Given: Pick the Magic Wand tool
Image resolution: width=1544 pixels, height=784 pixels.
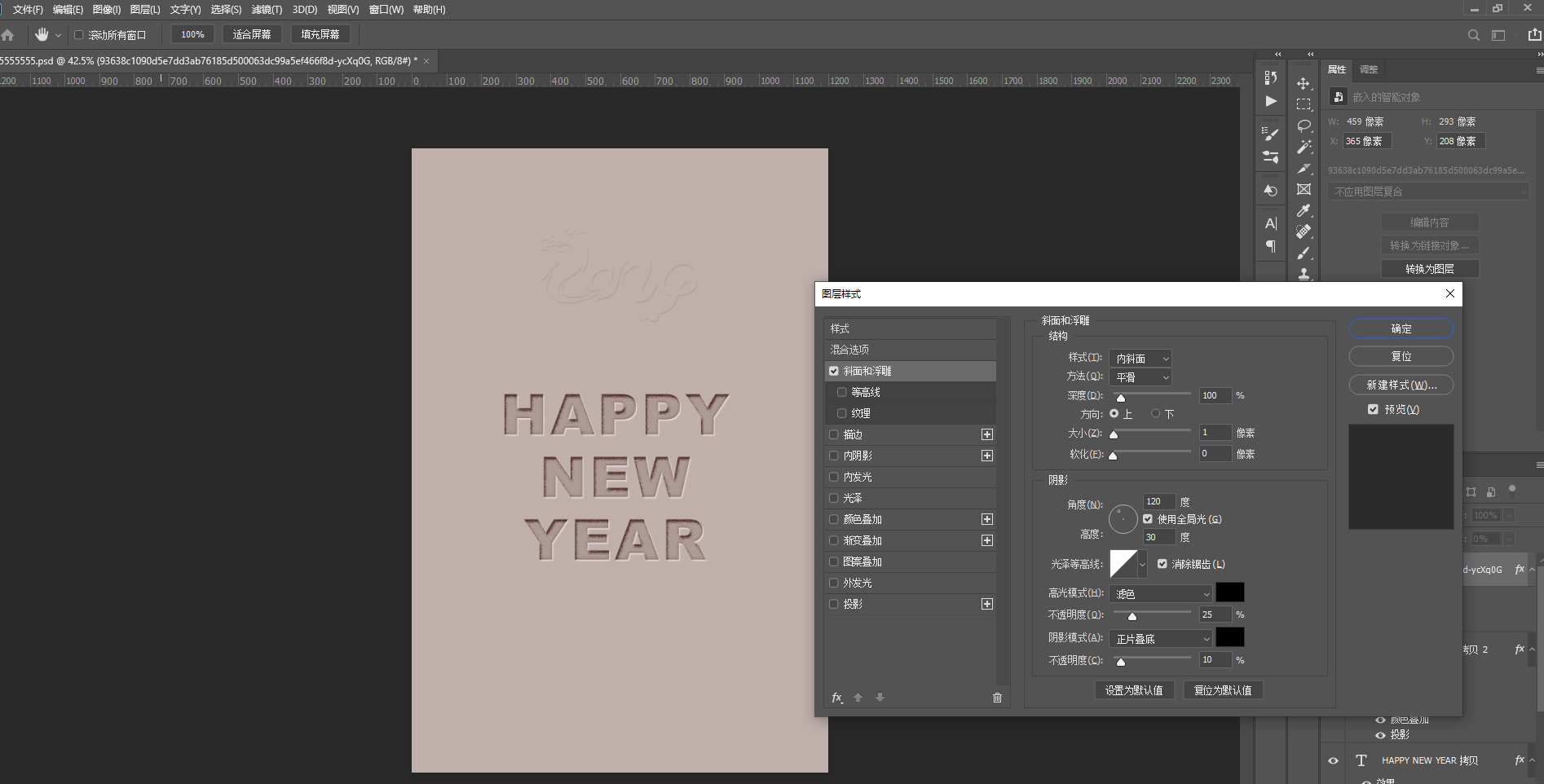Looking at the screenshot, I should (x=1304, y=147).
